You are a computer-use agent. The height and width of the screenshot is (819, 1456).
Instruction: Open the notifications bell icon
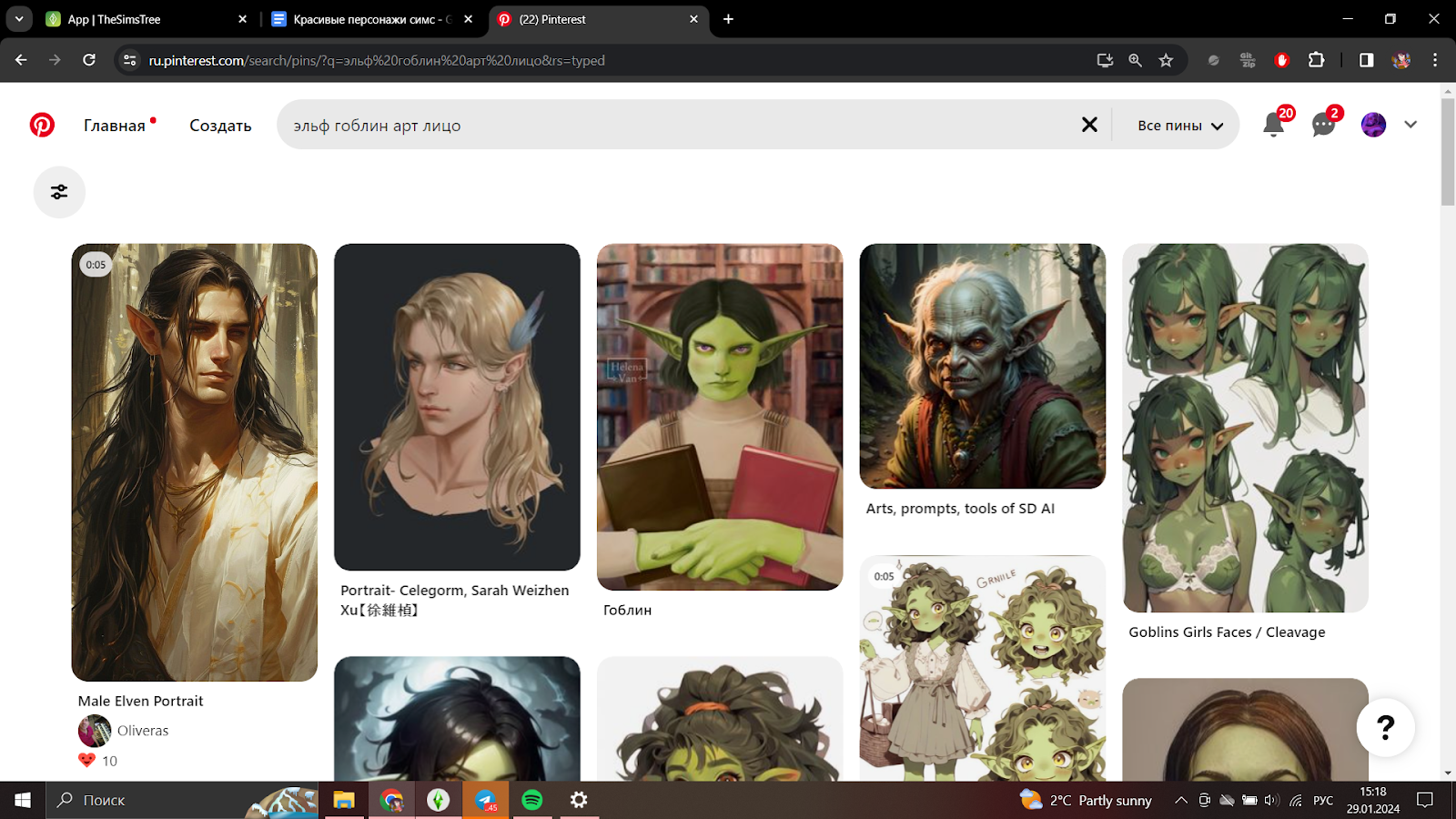pos(1274,124)
